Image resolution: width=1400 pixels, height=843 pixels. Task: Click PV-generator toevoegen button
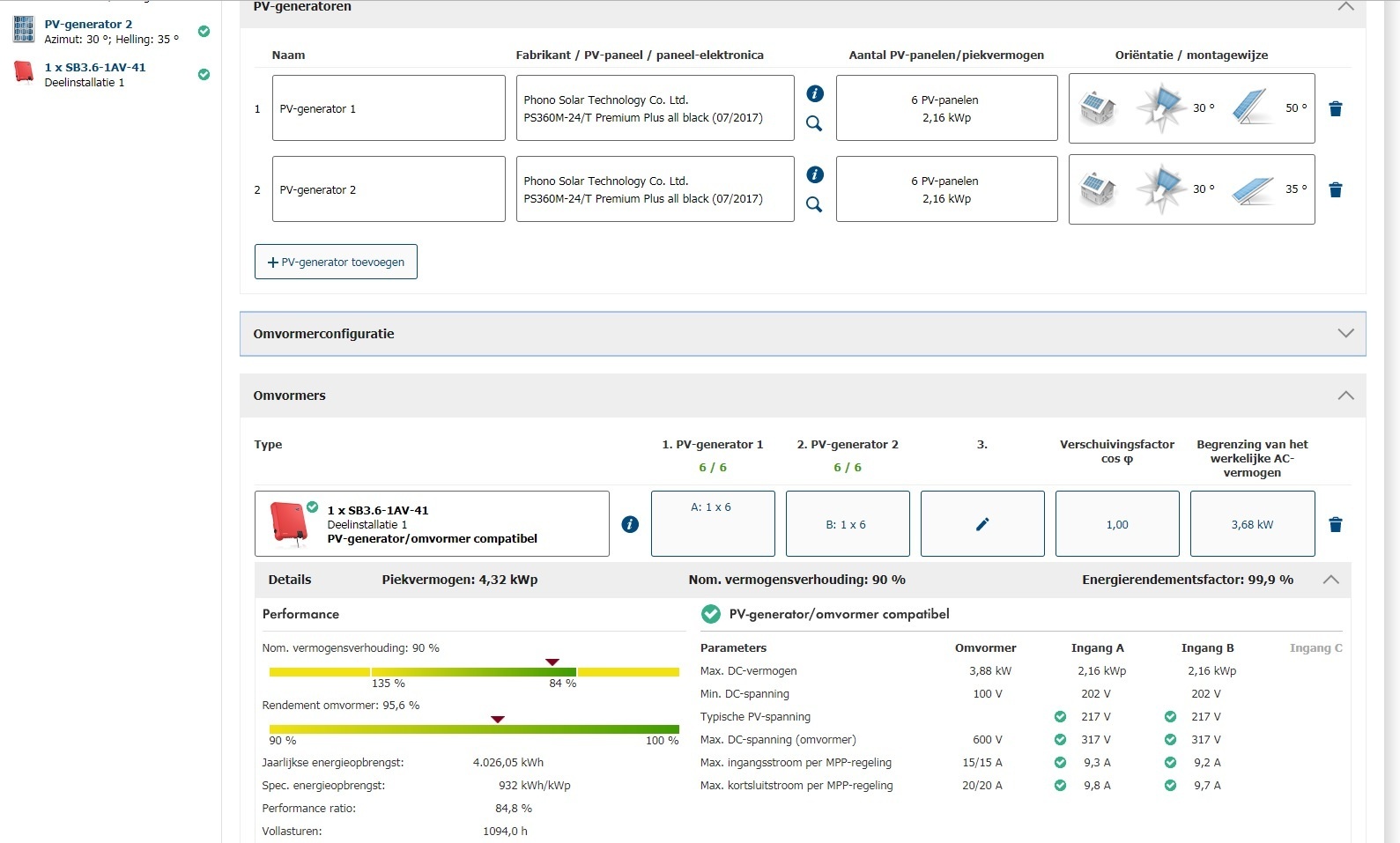[336, 262]
